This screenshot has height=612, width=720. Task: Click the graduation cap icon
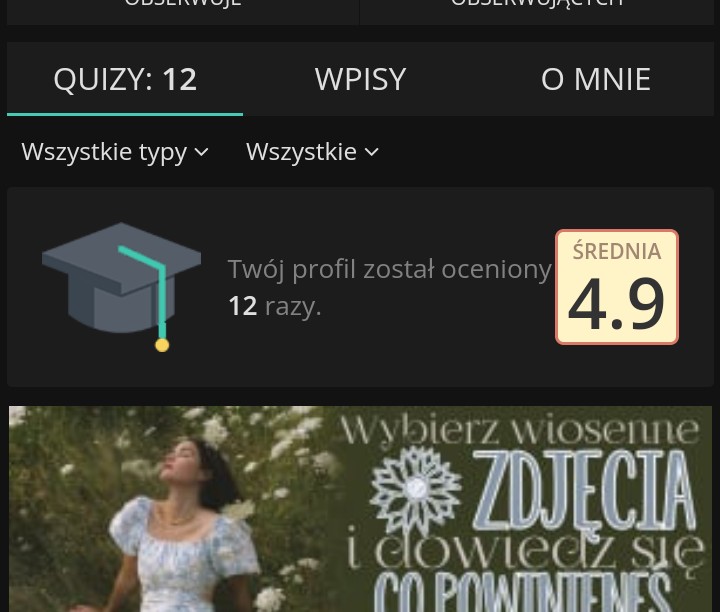(x=121, y=287)
